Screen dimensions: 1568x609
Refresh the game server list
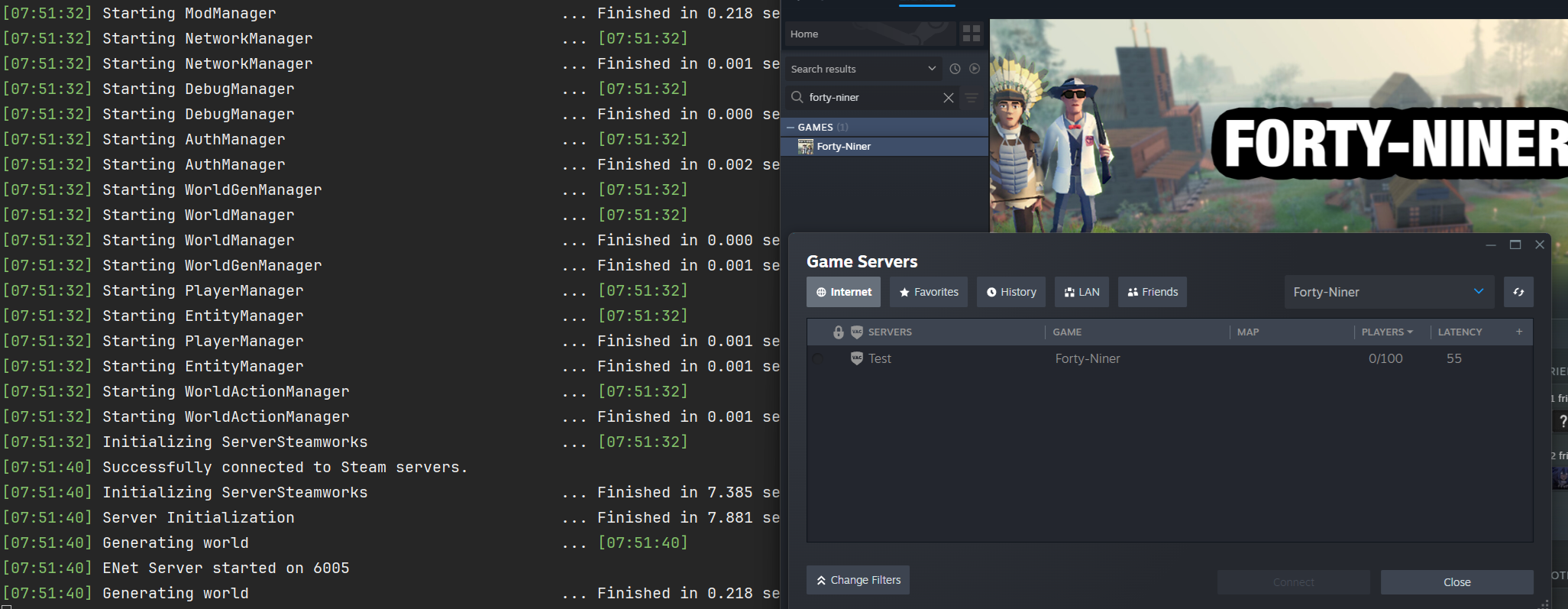(x=1518, y=292)
